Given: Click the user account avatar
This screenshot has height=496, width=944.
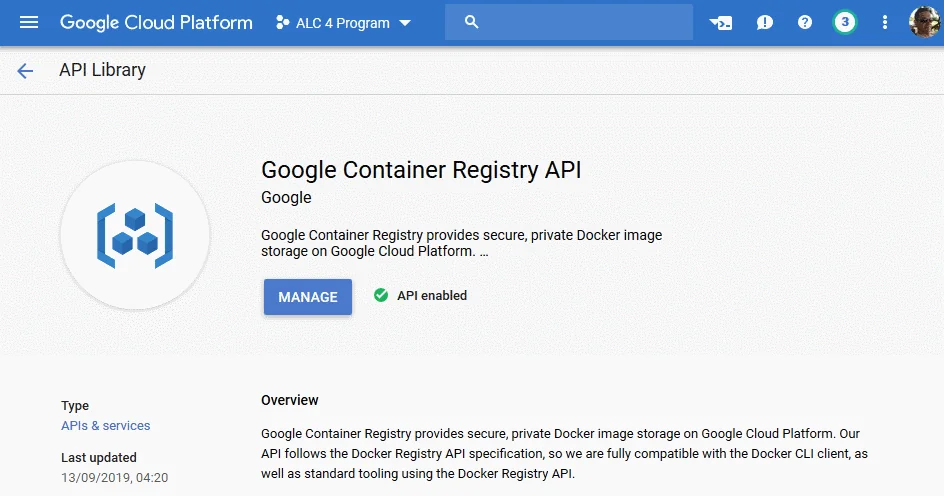Looking at the screenshot, I should [924, 22].
